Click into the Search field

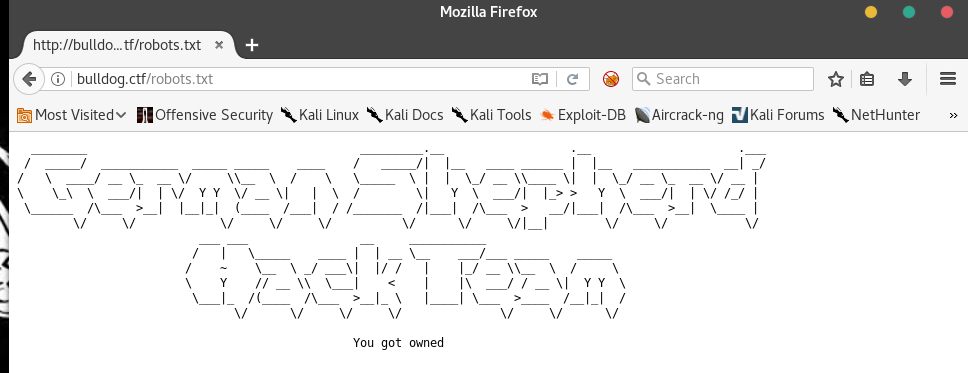723,79
